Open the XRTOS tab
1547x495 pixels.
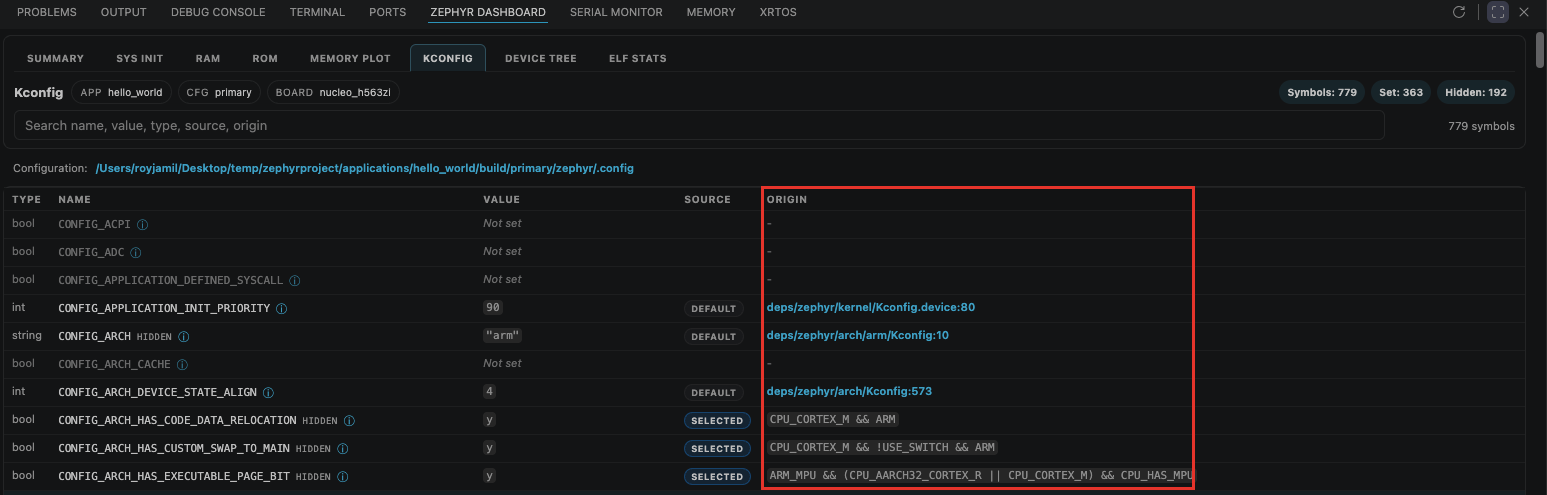778,12
